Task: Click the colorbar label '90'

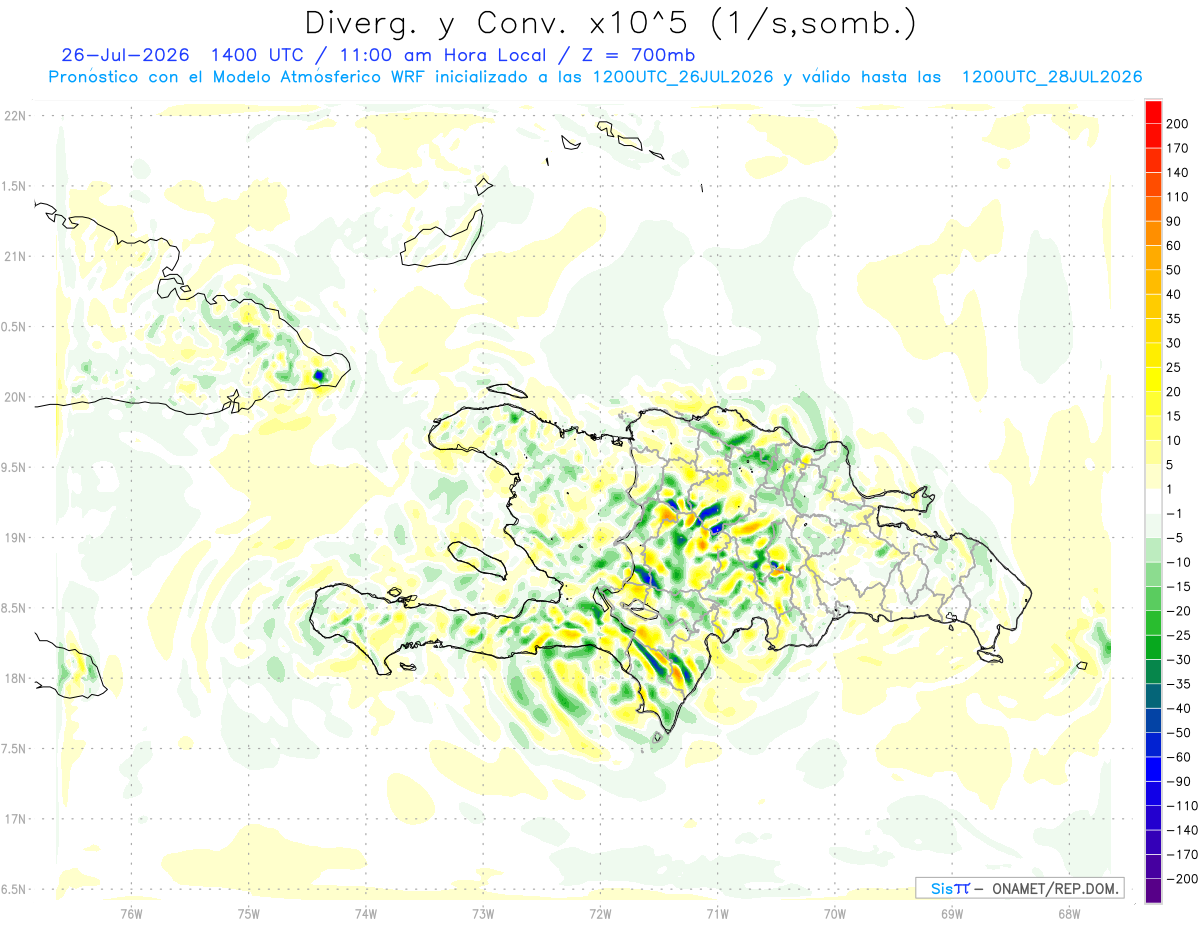Action: [1175, 221]
